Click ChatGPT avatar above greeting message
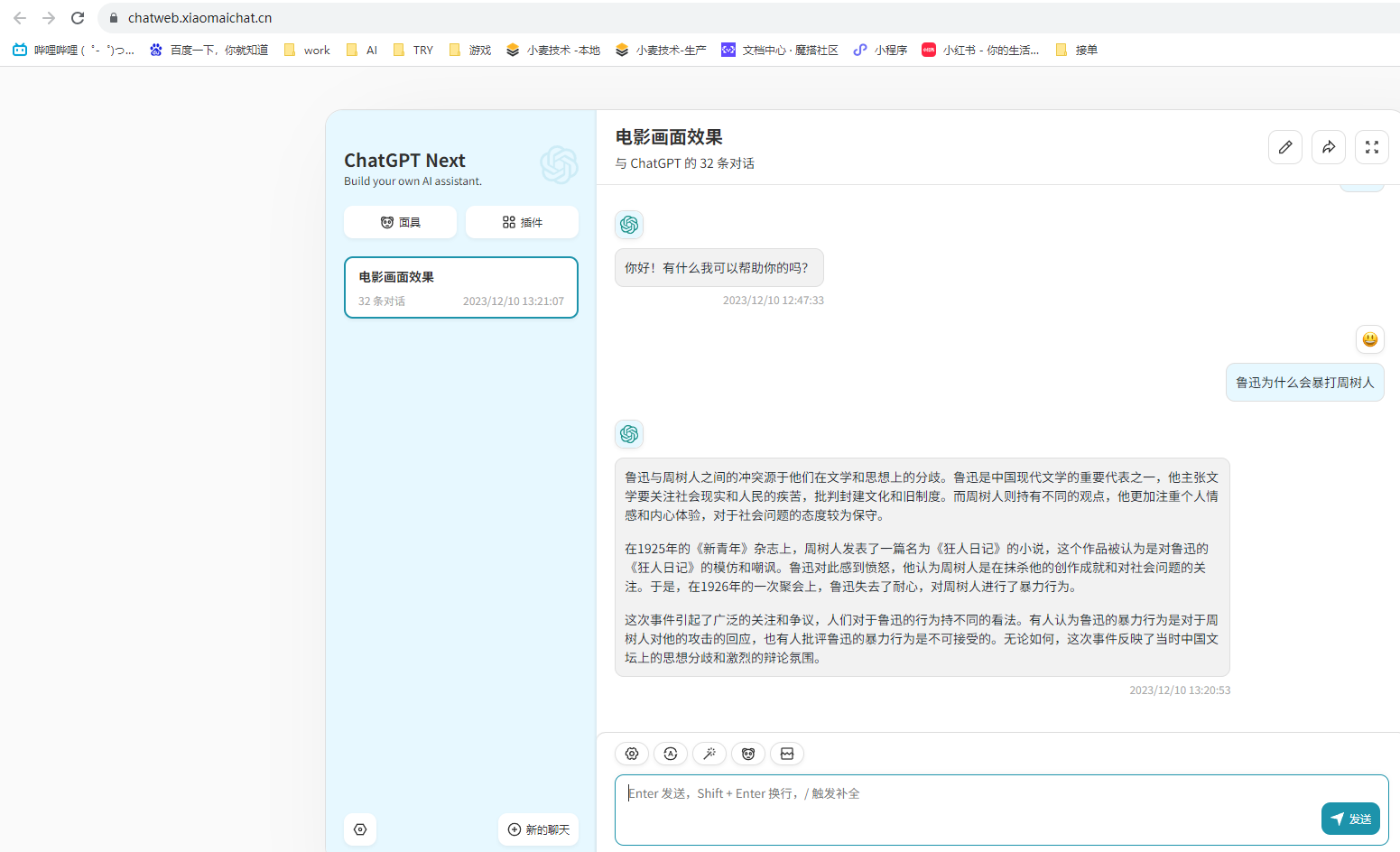Screen dimensions: 1400x852 tap(629, 225)
